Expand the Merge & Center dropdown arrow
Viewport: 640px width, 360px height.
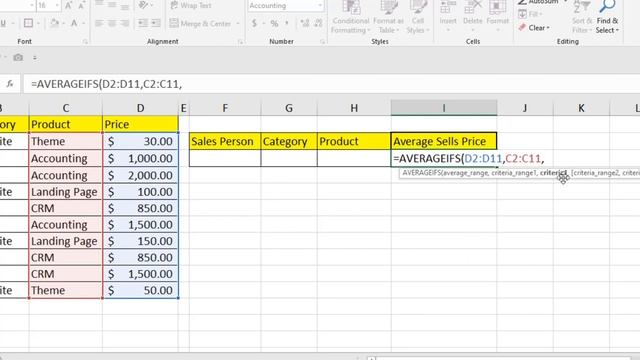click(238, 23)
